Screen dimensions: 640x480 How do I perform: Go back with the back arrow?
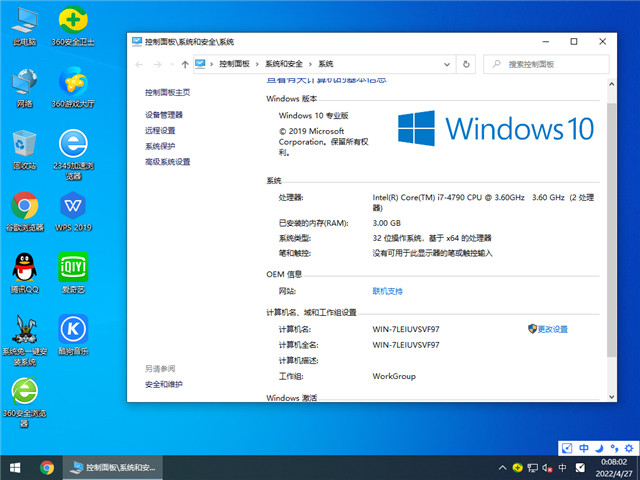tap(139, 64)
